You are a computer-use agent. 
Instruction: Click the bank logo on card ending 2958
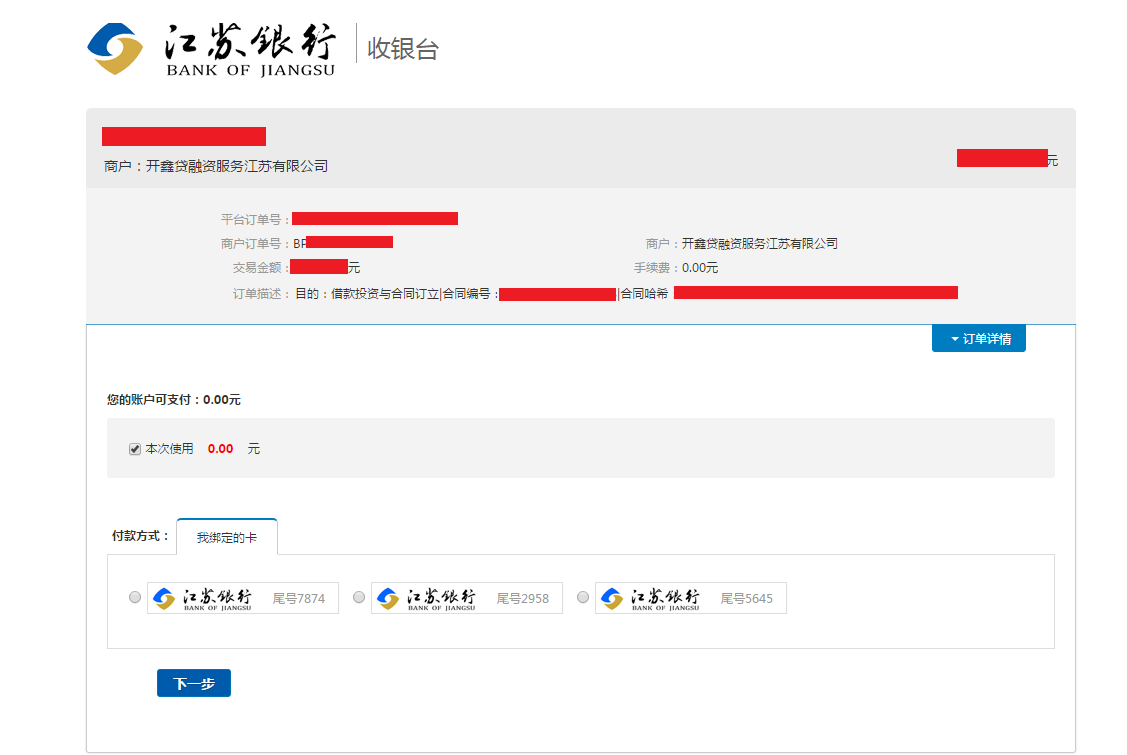(x=427, y=598)
